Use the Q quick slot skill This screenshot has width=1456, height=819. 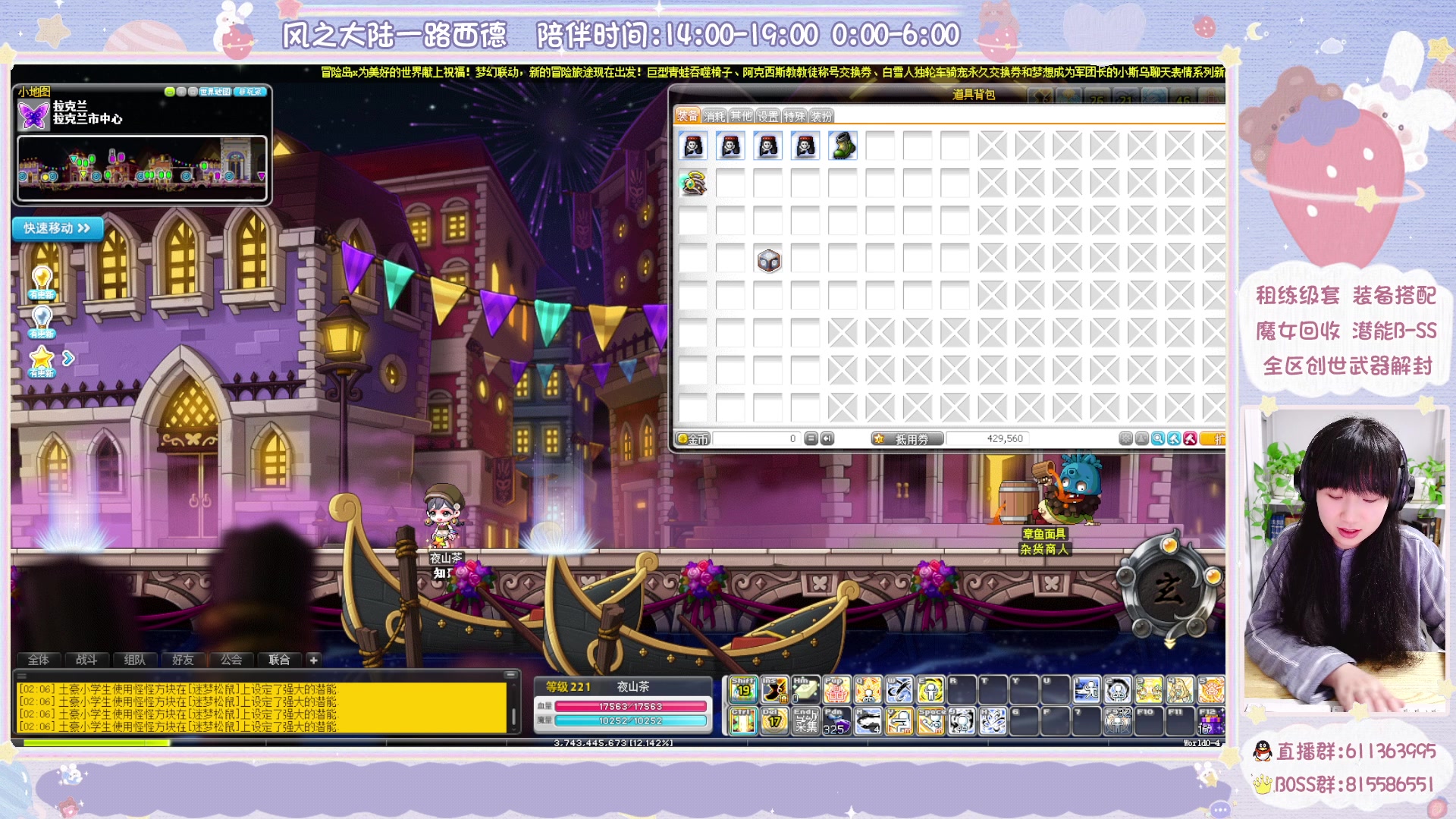[868, 689]
